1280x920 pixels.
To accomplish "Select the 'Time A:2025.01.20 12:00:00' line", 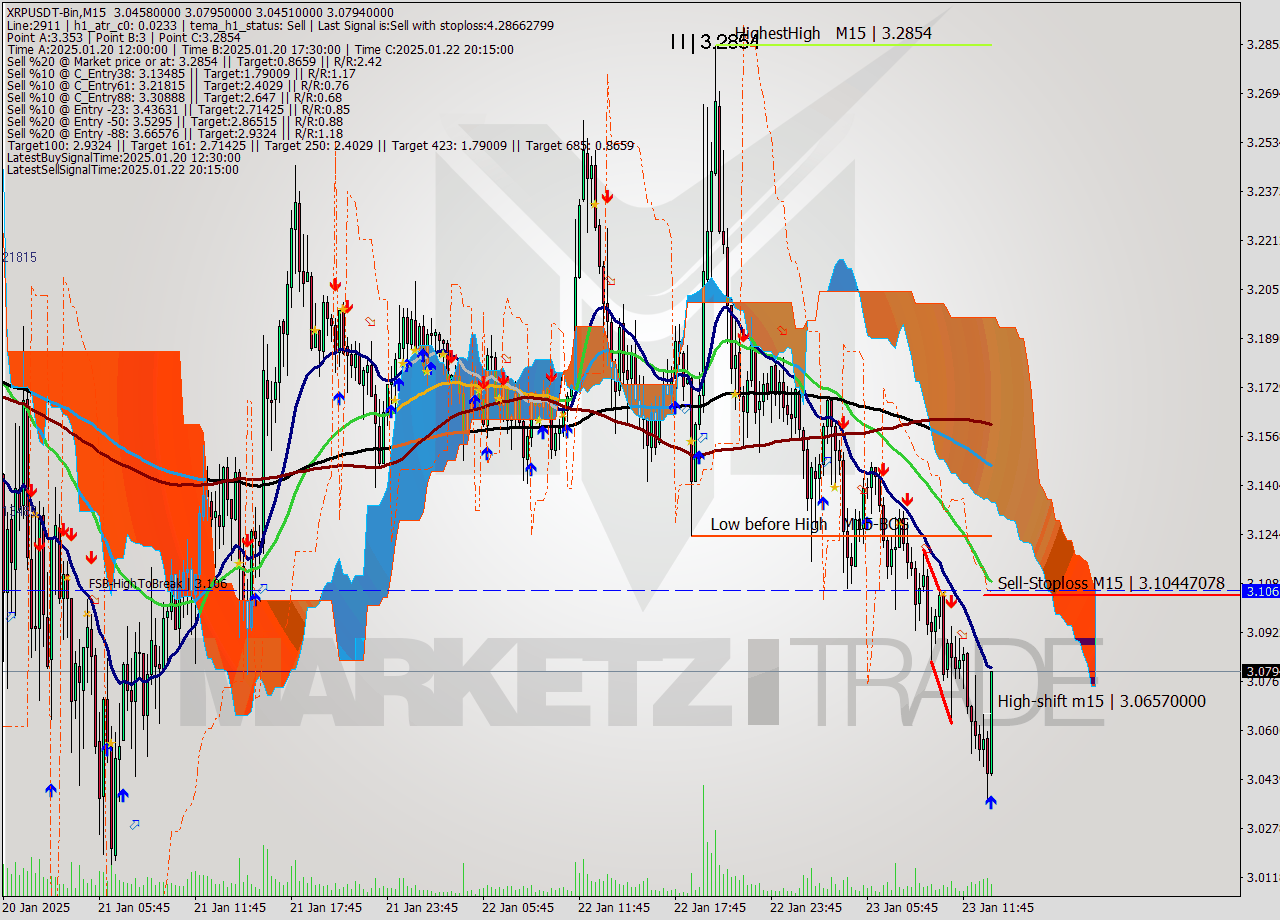I will click(x=260, y=49).
